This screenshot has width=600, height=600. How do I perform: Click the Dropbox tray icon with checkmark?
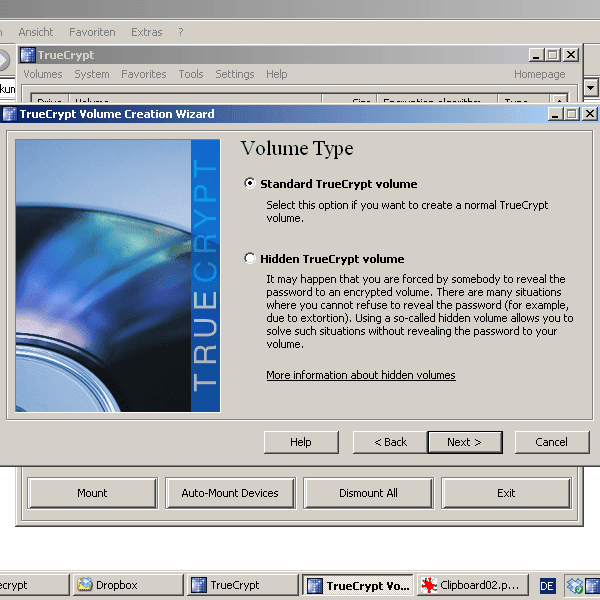pos(575,586)
